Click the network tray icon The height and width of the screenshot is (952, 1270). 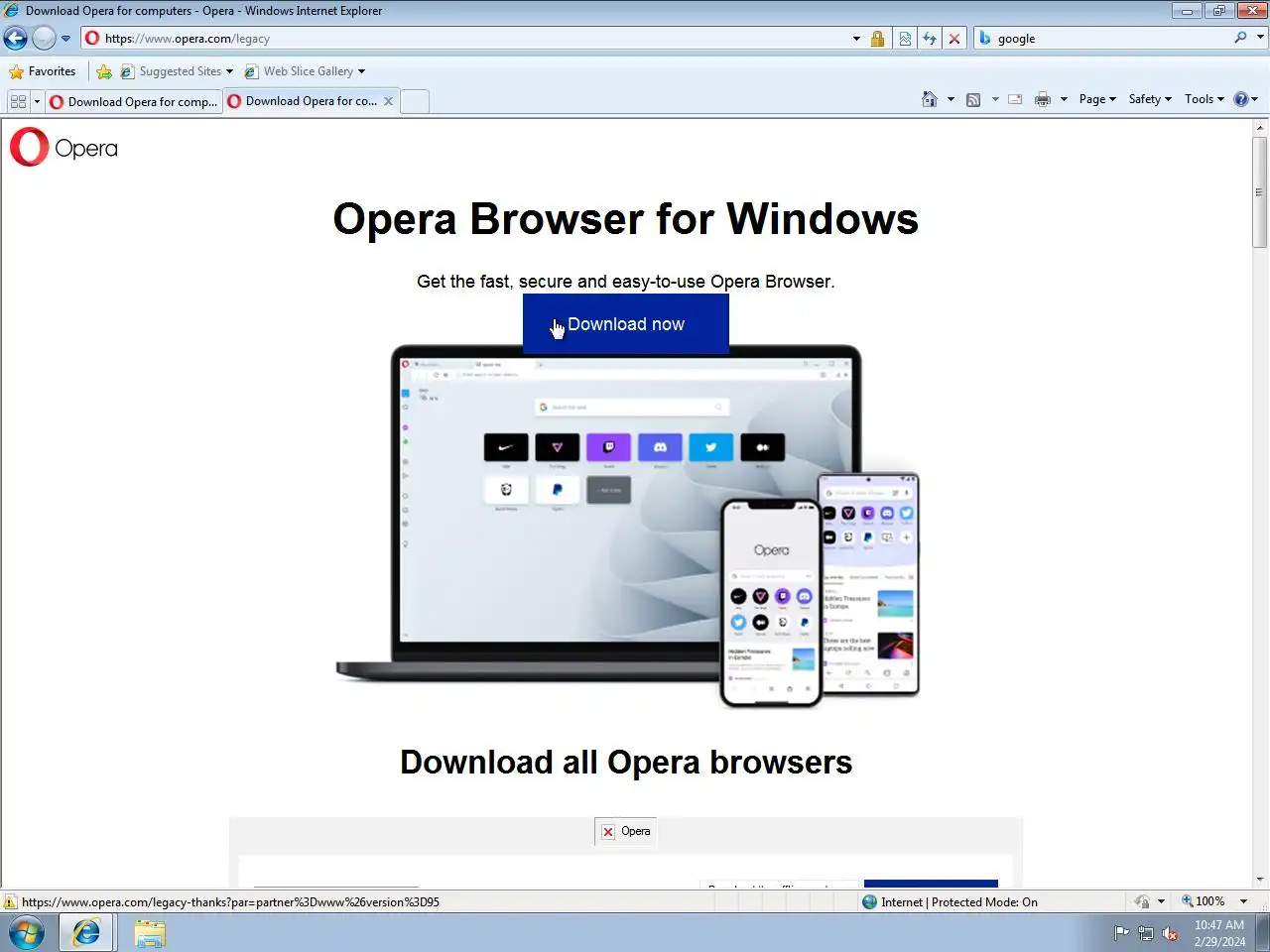1146,933
